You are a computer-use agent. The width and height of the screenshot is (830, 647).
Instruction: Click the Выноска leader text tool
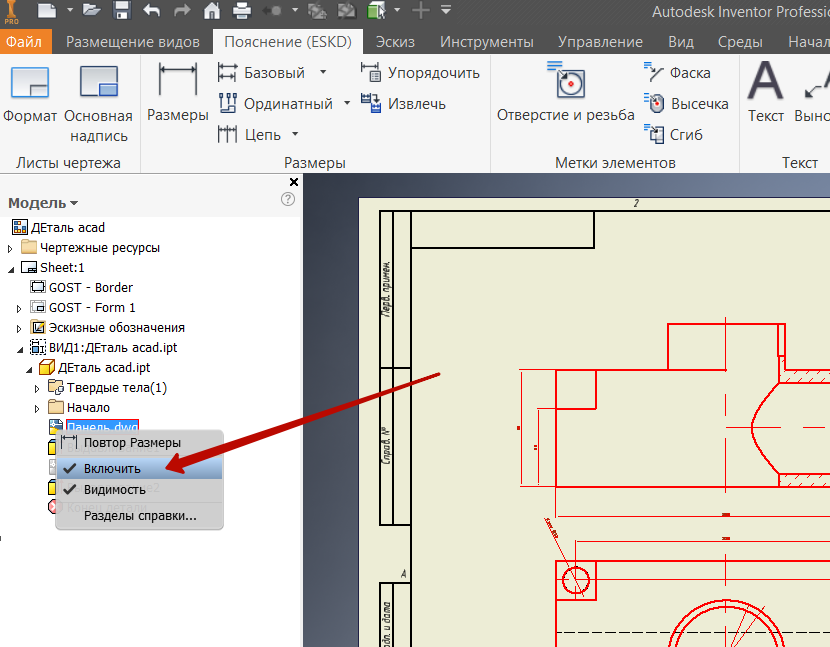[x=813, y=93]
